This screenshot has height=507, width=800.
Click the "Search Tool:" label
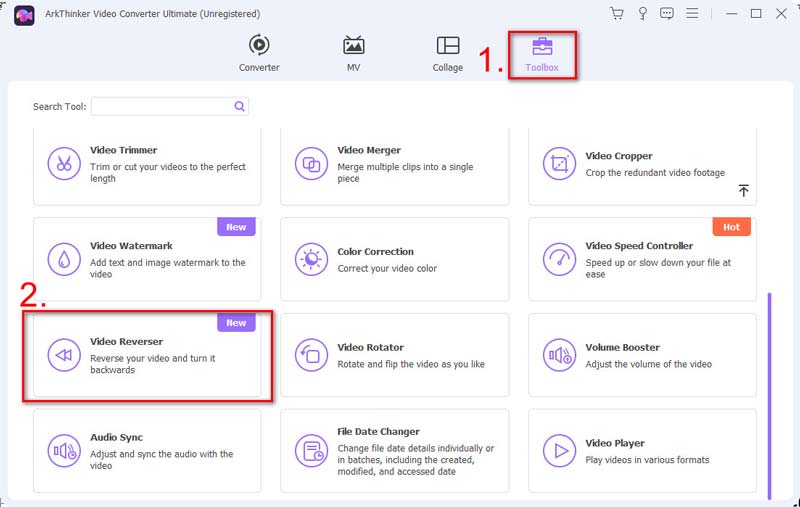coord(59,107)
